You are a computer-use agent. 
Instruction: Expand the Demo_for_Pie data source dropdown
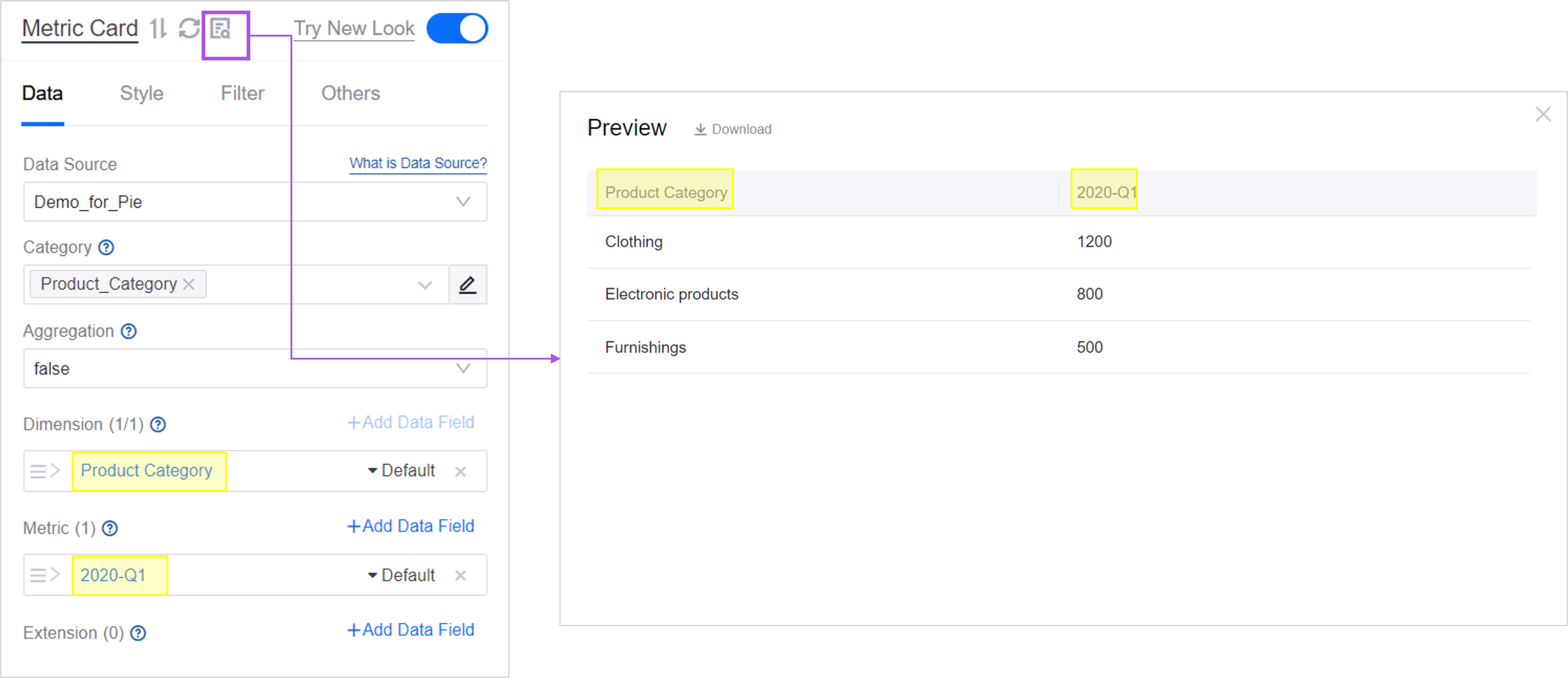tap(463, 202)
